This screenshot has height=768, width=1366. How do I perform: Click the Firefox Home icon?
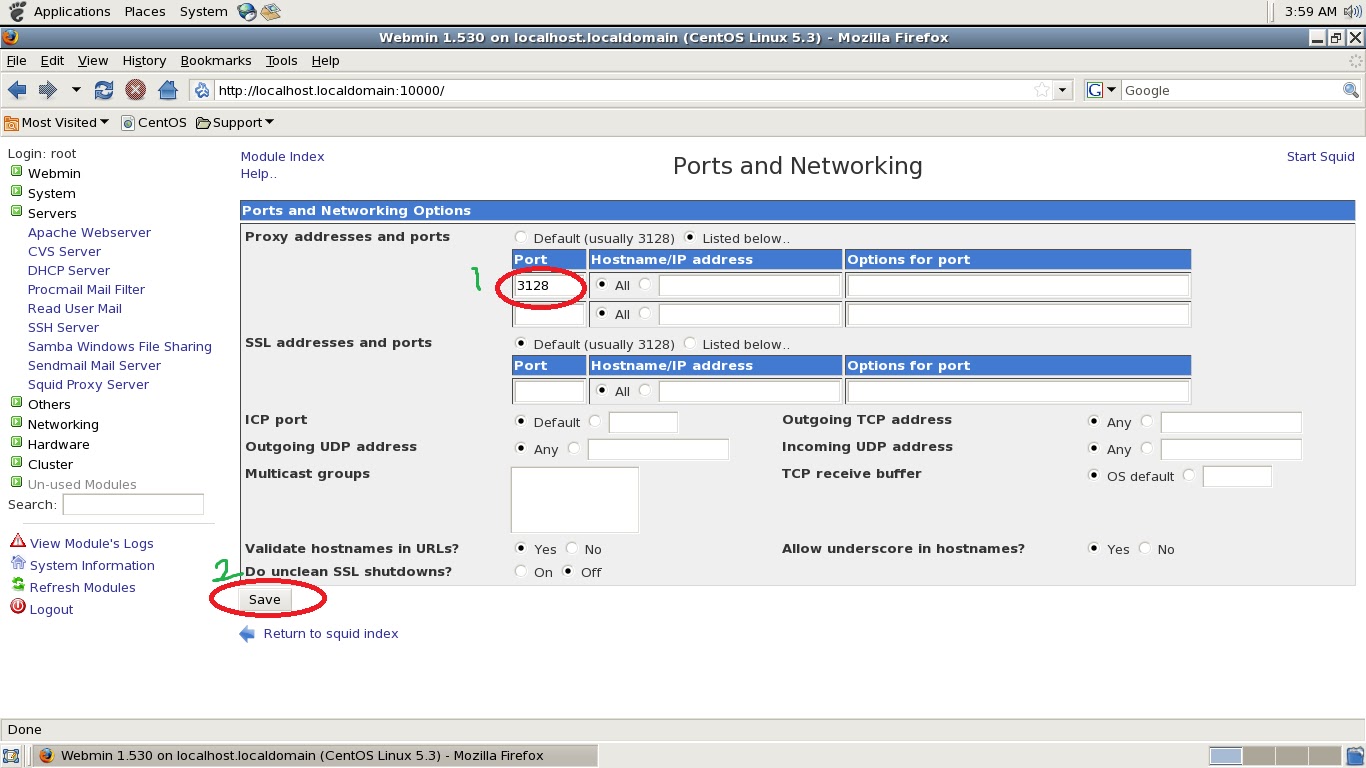tap(168, 89)
